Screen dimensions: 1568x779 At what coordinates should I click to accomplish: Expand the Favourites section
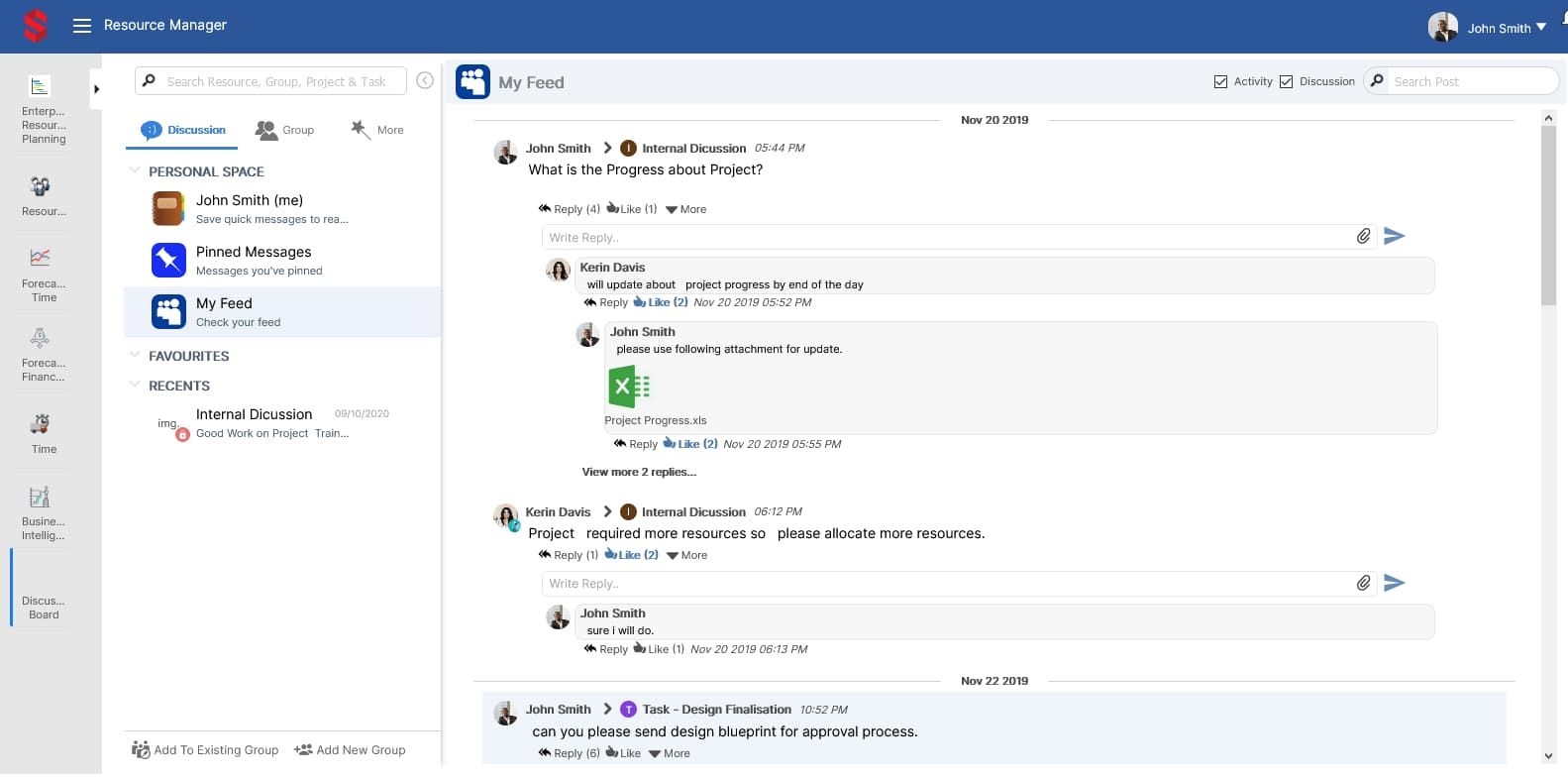(135, 356)
